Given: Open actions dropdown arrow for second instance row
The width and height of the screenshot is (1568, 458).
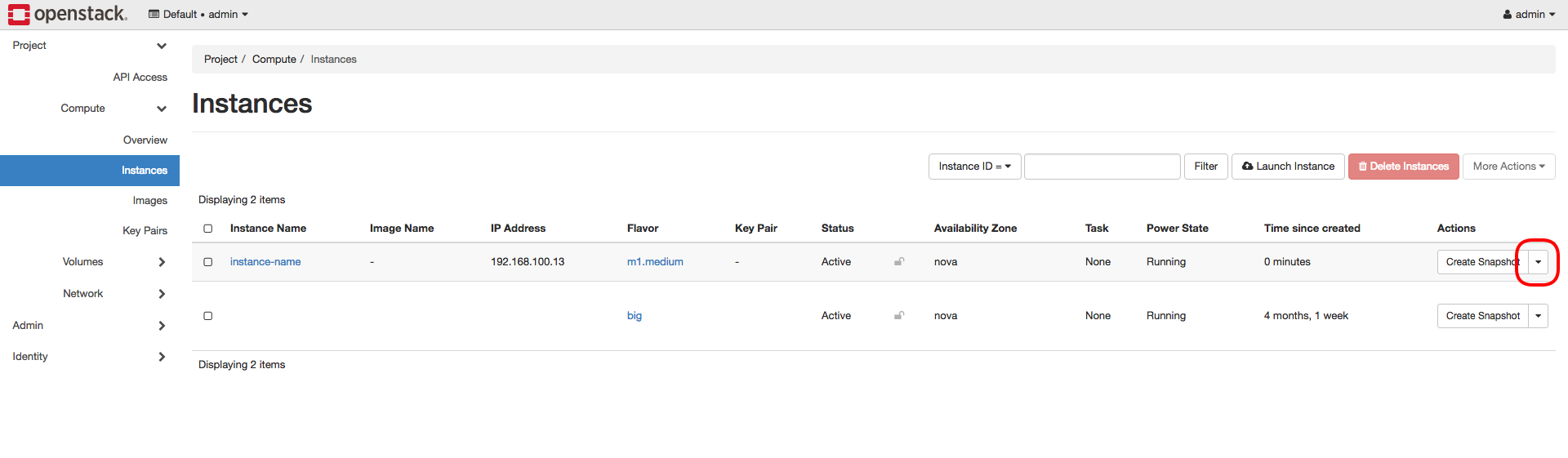Looking at the screenshot, I should click(x=1538, y=316).
